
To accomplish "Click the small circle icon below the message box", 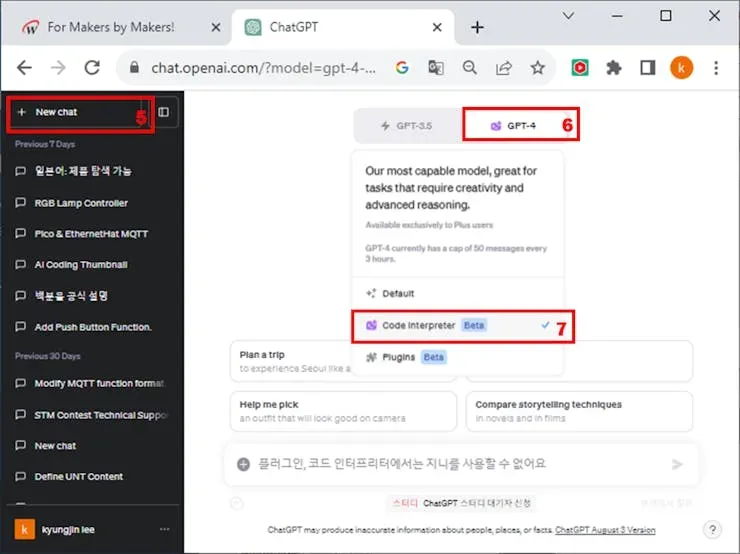I will 237,504.
